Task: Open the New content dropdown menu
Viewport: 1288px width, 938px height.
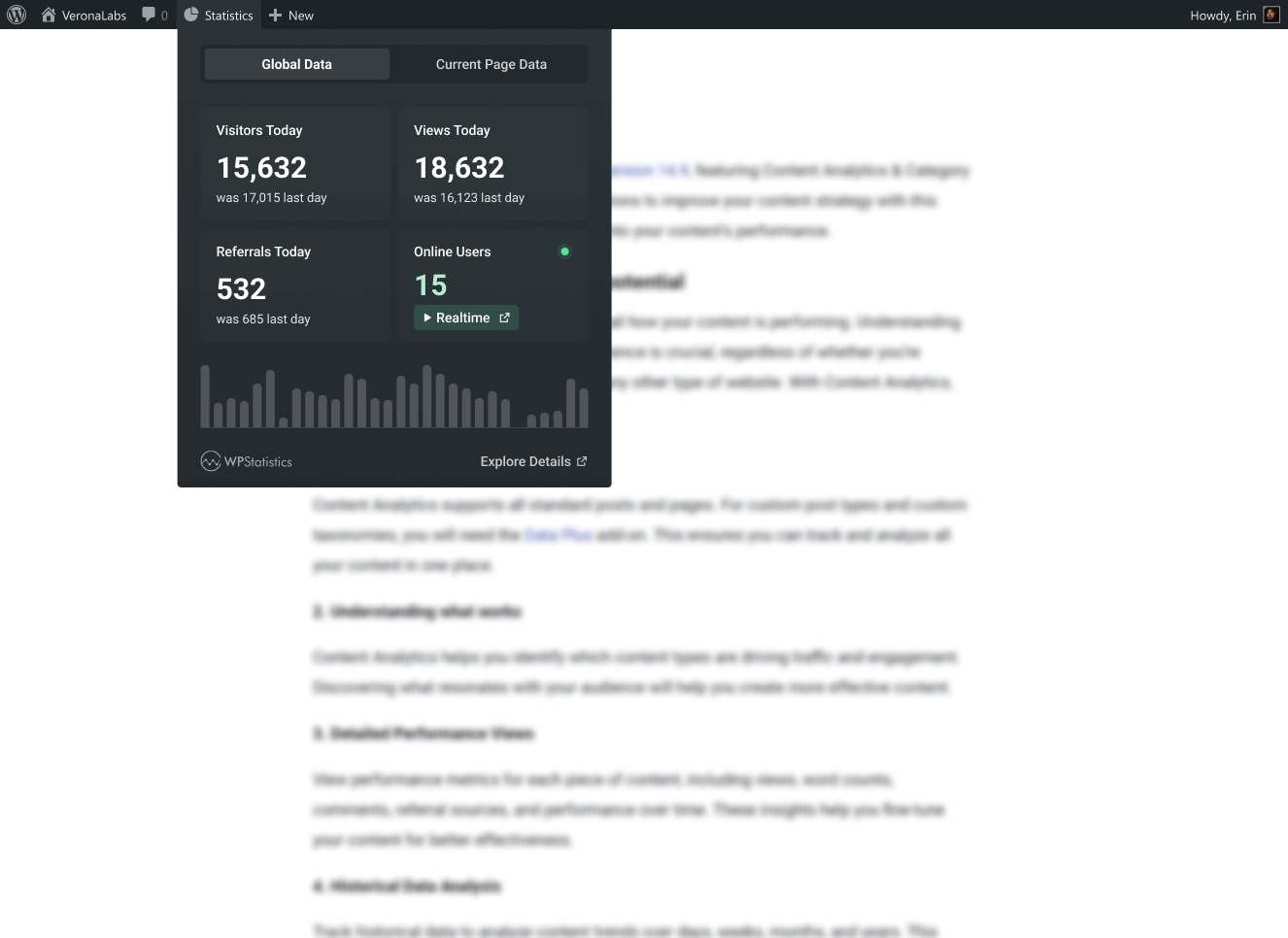Action: (290, 15)
